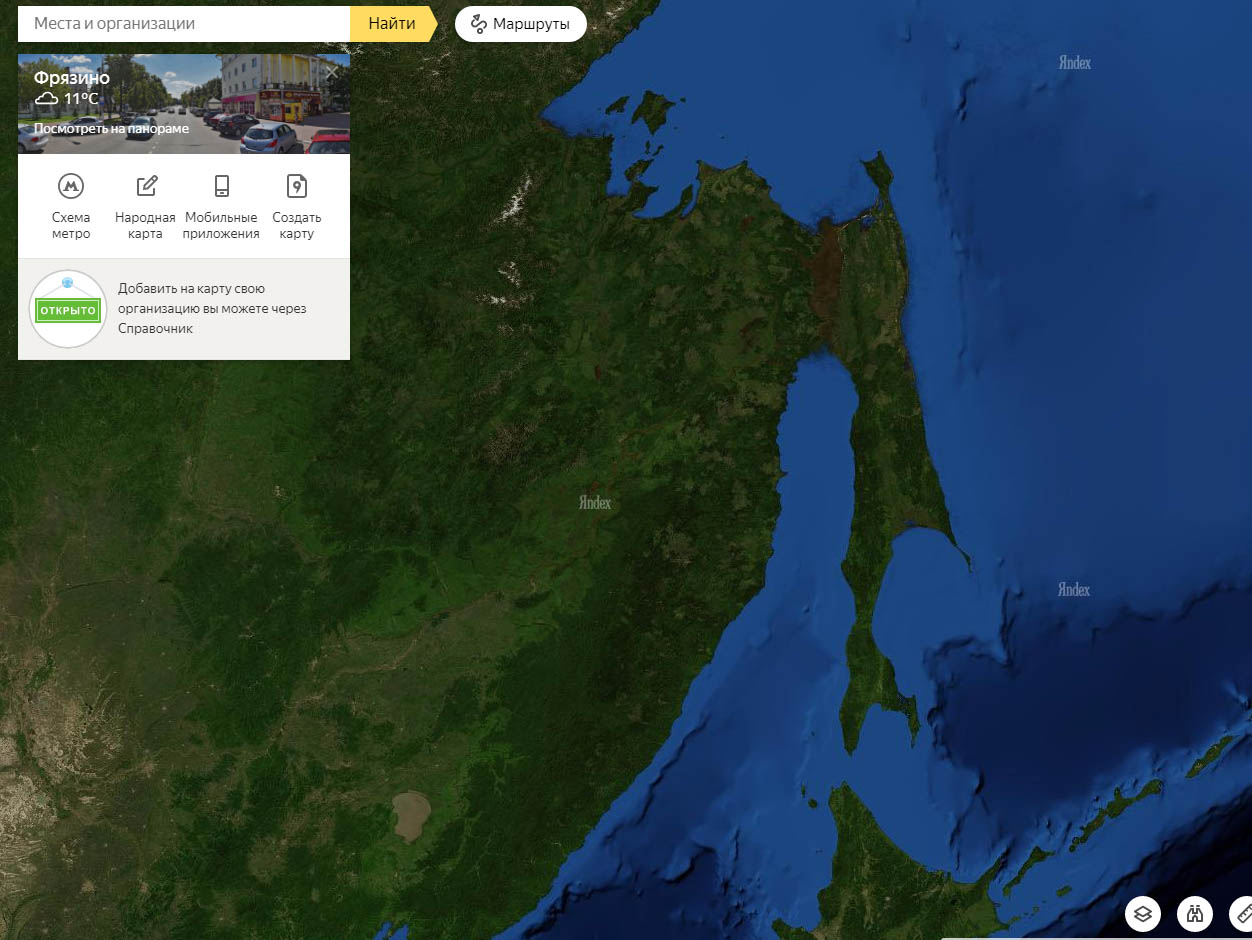Screen dimensions: 1252x940
Task: Enable street panoramas with binoculars icon
Action: pyautogui.click(x=1194, y=913)
